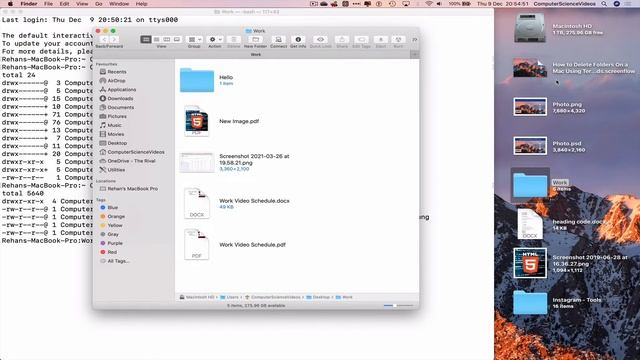Open the Apple menu
The width and height of the screenshot is (640, 360).
(10, 4)
